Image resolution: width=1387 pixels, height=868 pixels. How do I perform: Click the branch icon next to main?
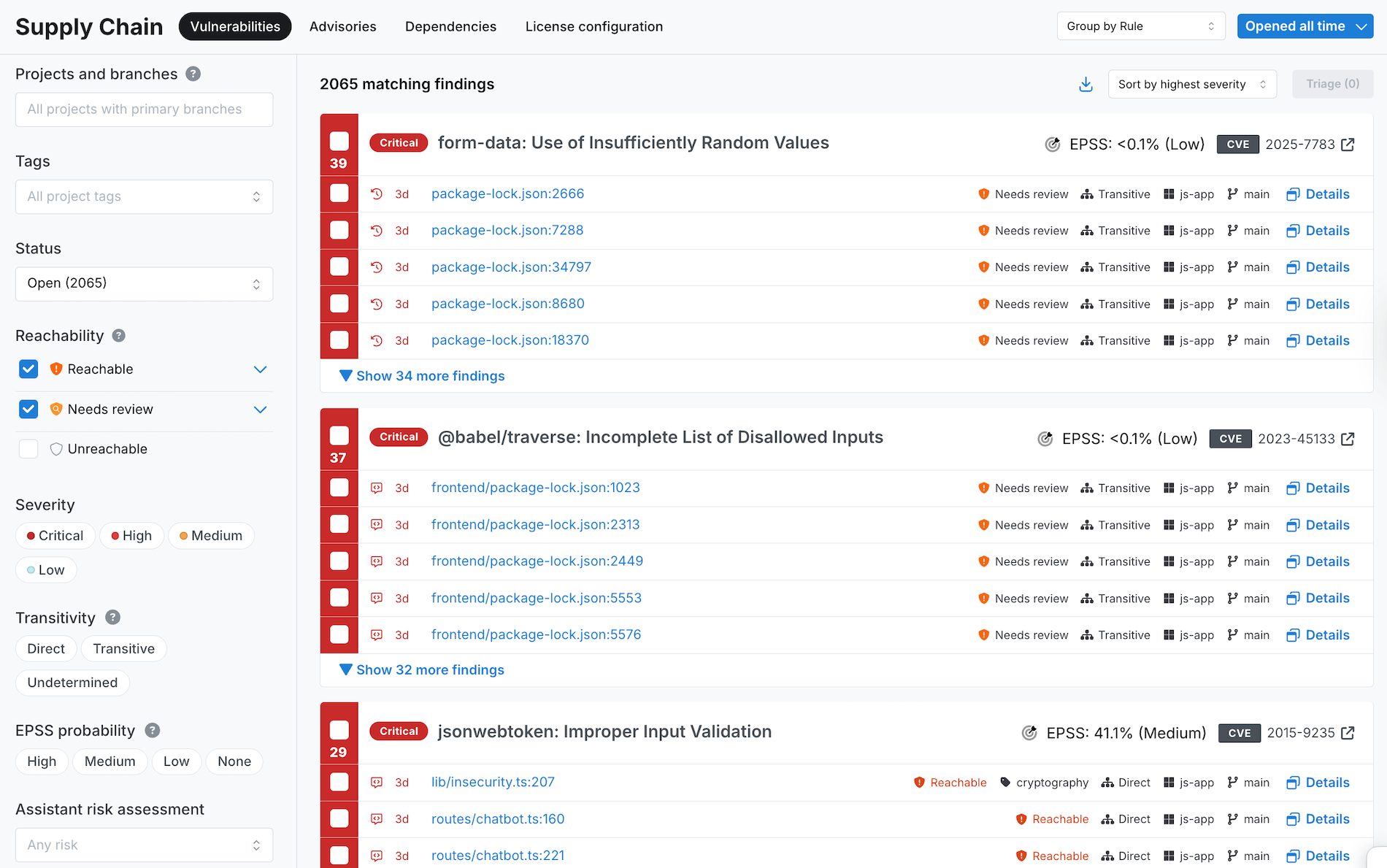click(x=1232, y=194)
